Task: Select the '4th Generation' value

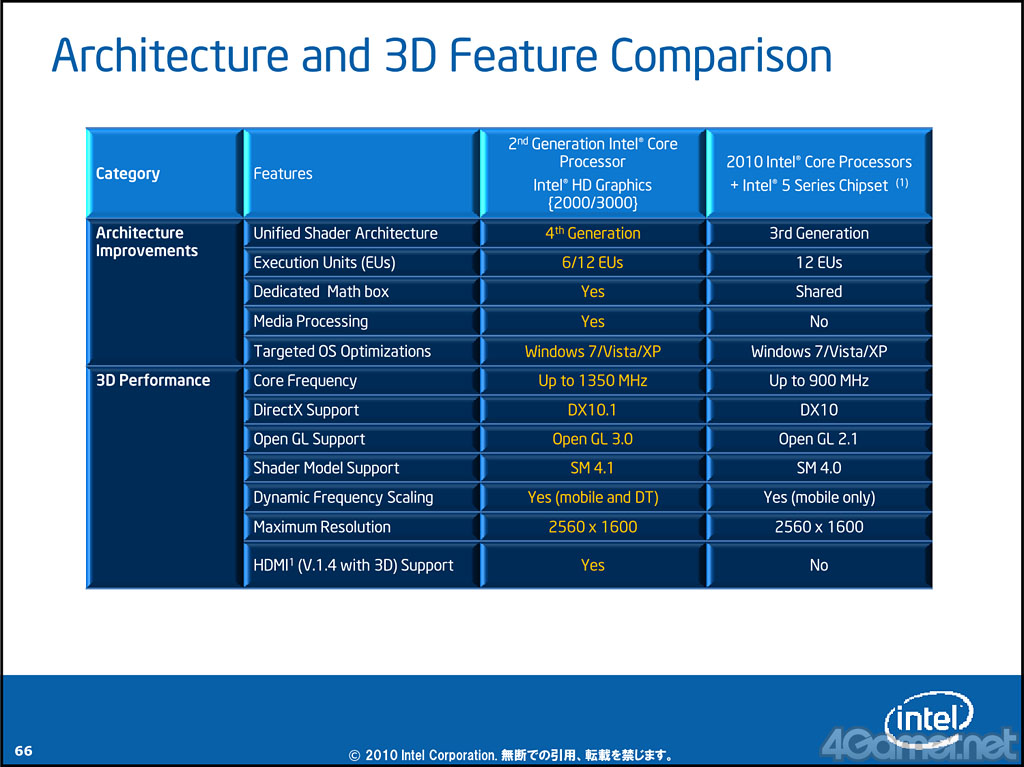Action: click(593, 233)
